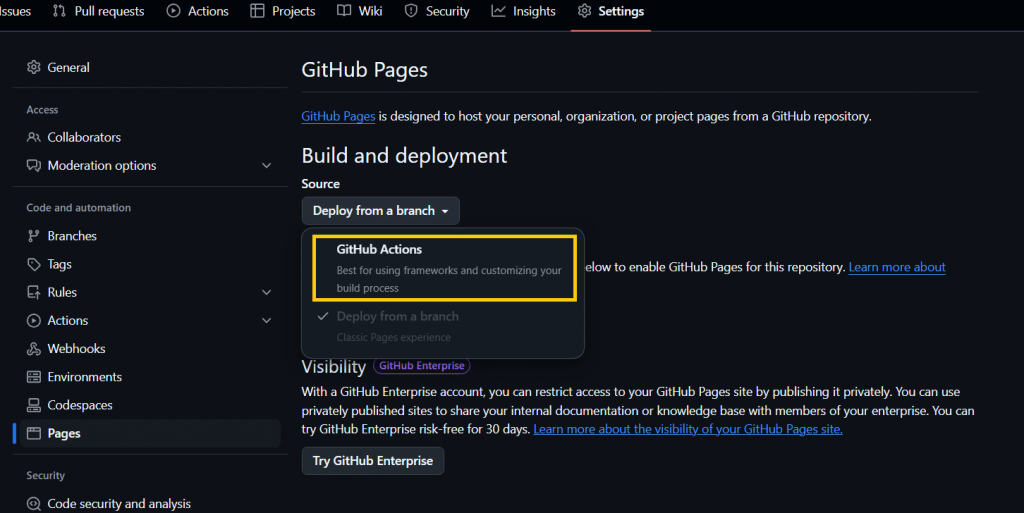Click the Visibility heading
The image size is (1024, 513).
[x=333, y=367]
